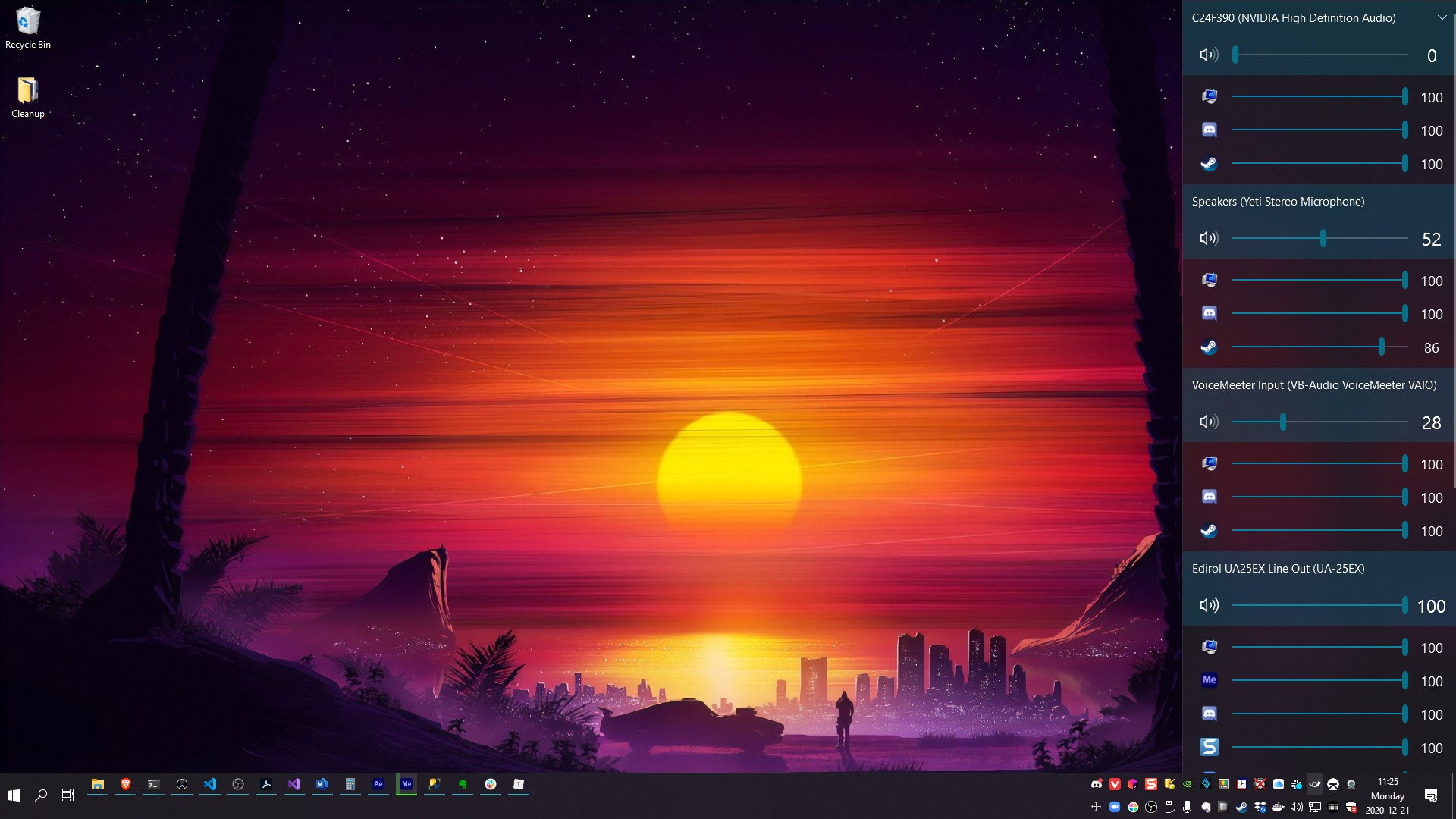Screen dimensions: 1456x819
Task: Click the Yeti Speakers volume value 52
Action: coord(1431,239)
